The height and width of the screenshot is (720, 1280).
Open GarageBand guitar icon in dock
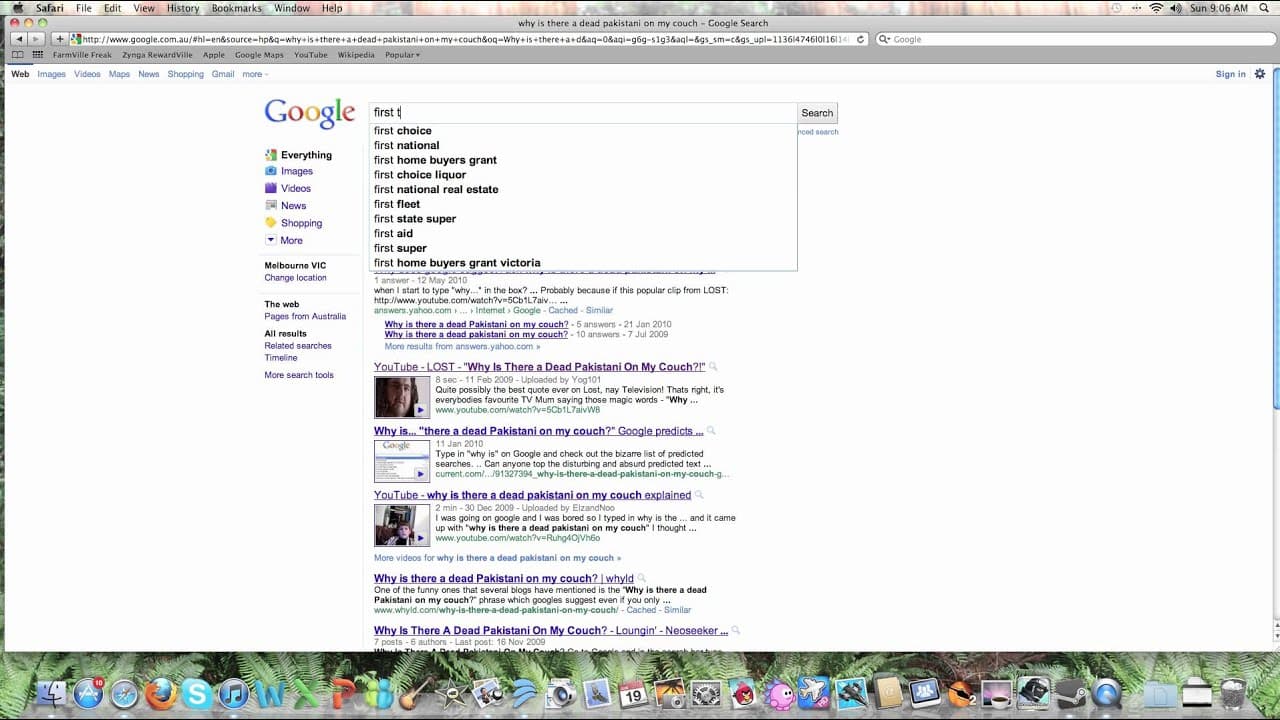click(415, 693)
